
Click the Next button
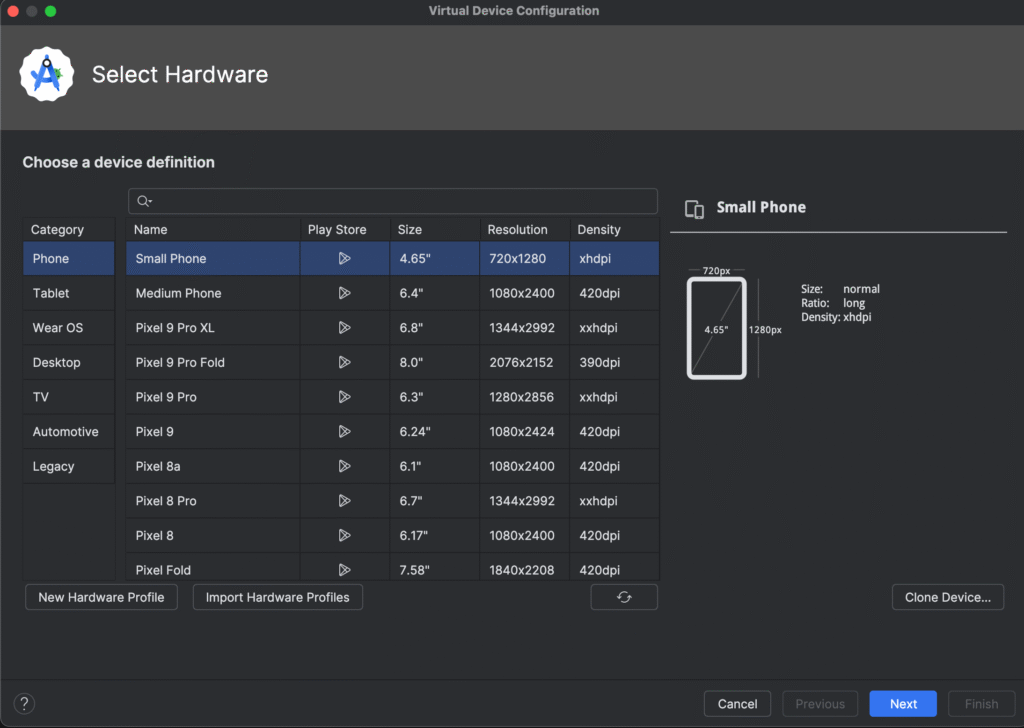(x=902, y=703)
